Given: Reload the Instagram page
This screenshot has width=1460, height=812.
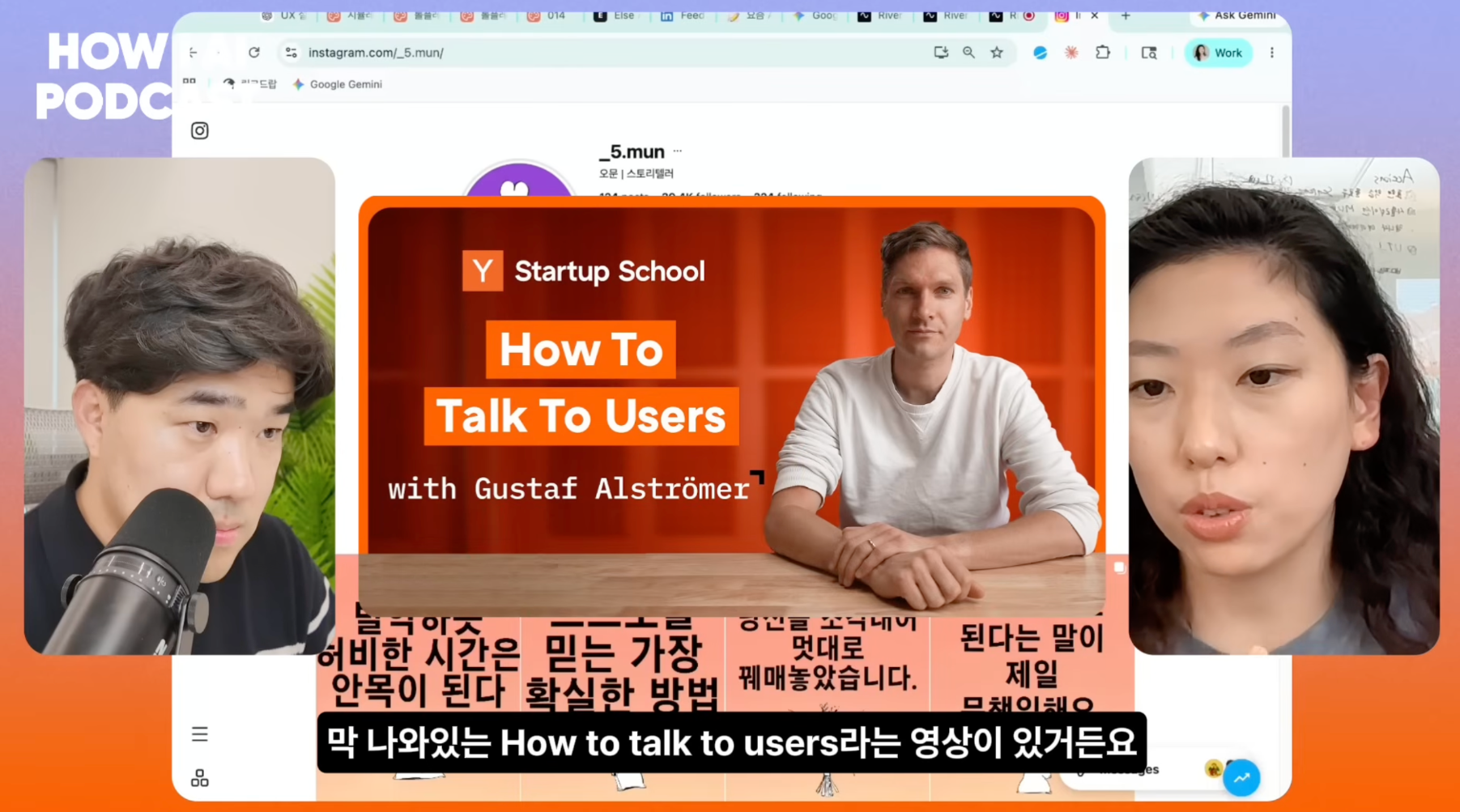Looking at the screenshot, I should [x=254, y=53].
